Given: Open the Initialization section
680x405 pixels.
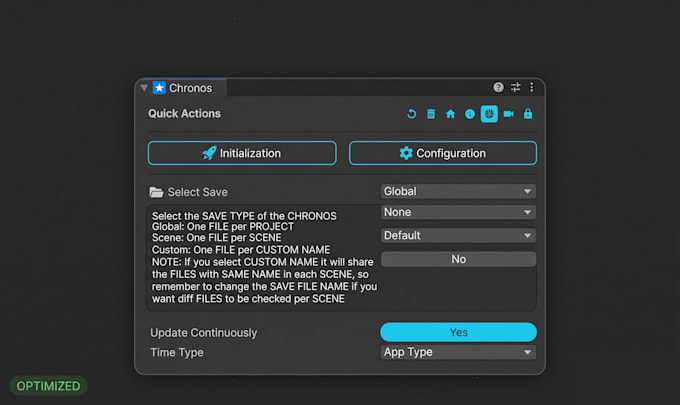Looking at the screenshot, I should point(242,153).
